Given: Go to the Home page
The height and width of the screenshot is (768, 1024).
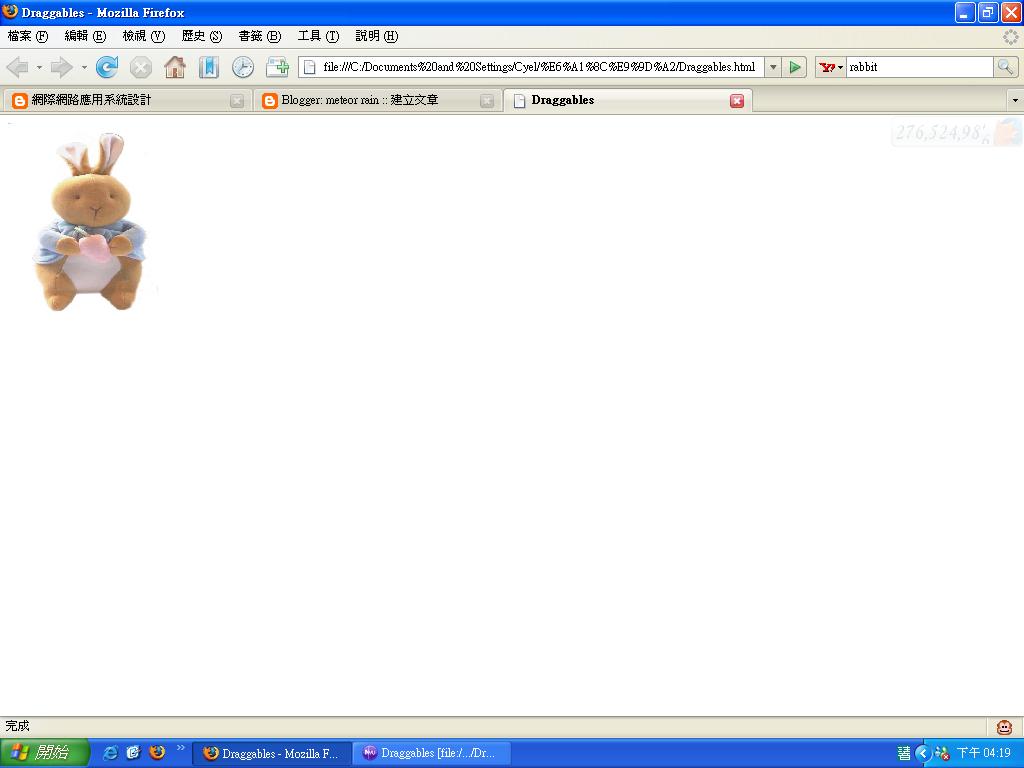Looking at the screenshot, I should (175, 67).
